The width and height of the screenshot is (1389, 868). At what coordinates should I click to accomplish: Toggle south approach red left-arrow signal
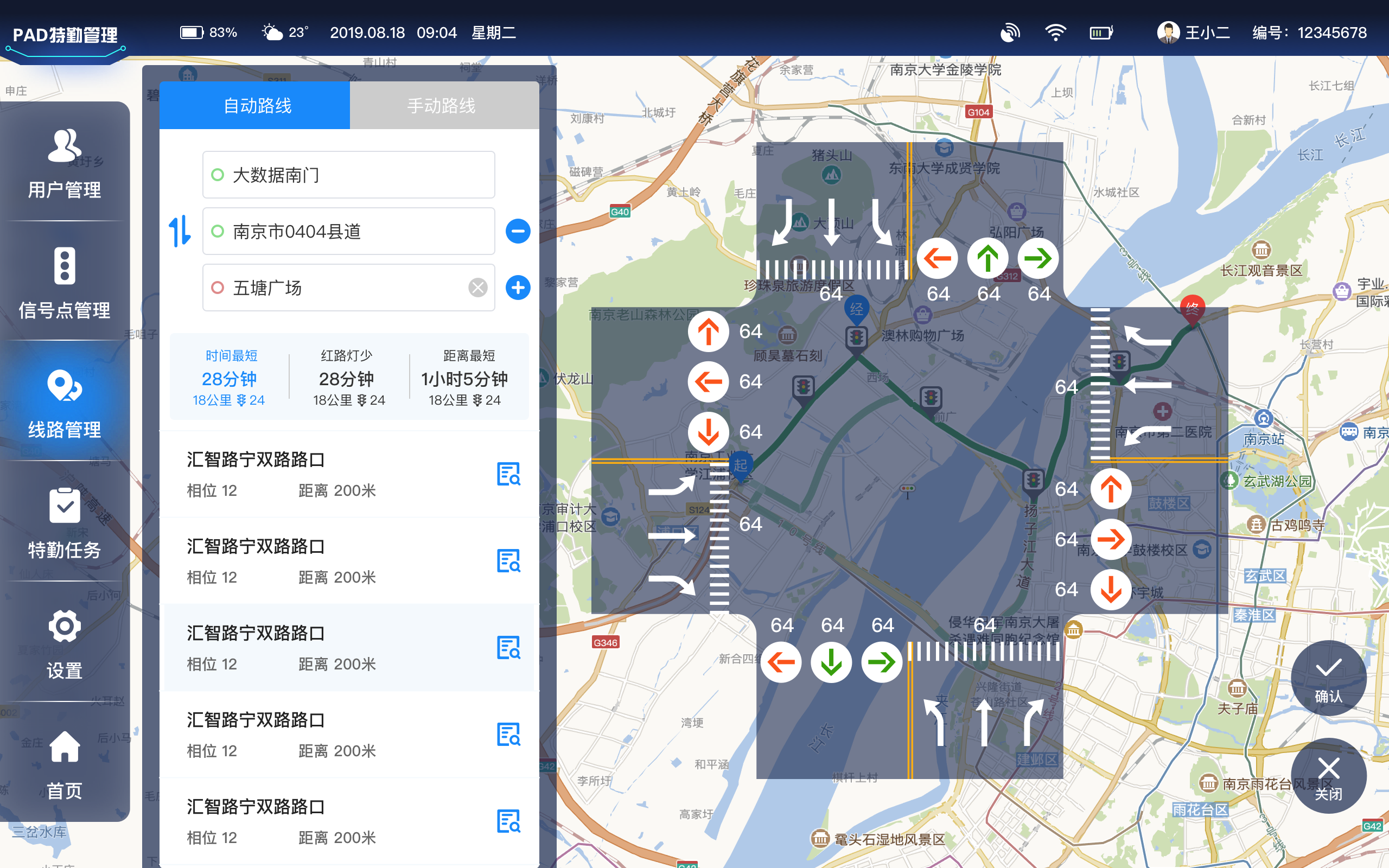781,662
